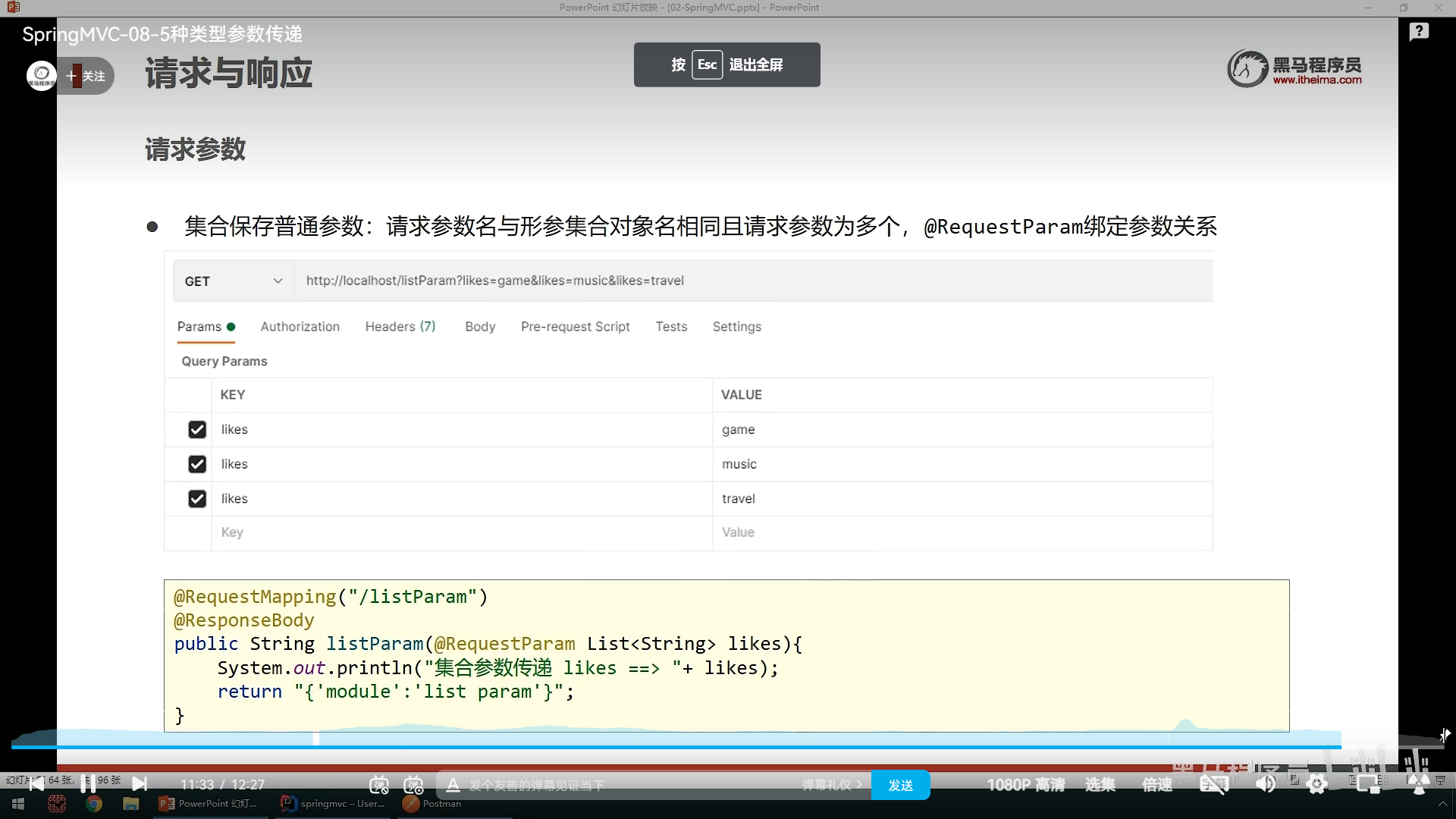Click the 关注 follow button
Screen dimensions: 1456x819
pyautogui.click(x=86, y=76)
